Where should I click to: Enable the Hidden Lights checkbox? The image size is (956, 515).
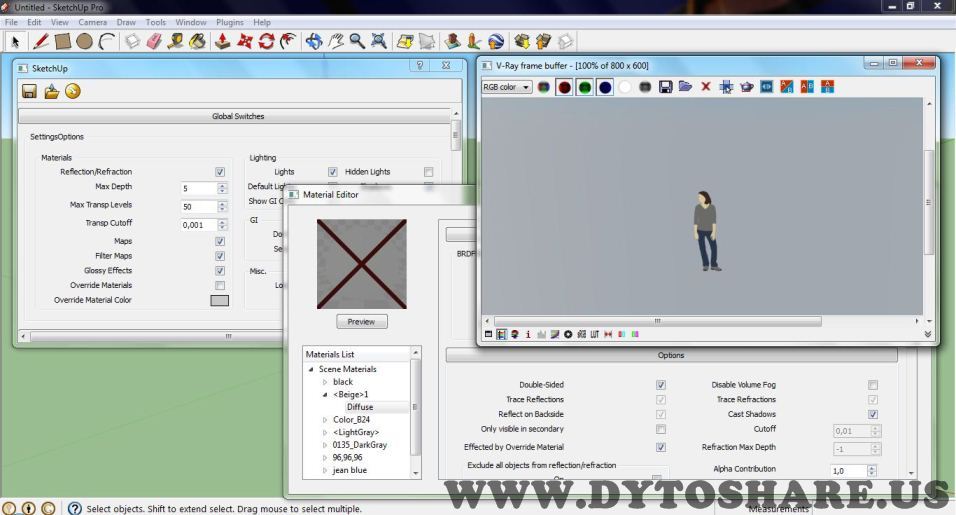click(429, 172)
